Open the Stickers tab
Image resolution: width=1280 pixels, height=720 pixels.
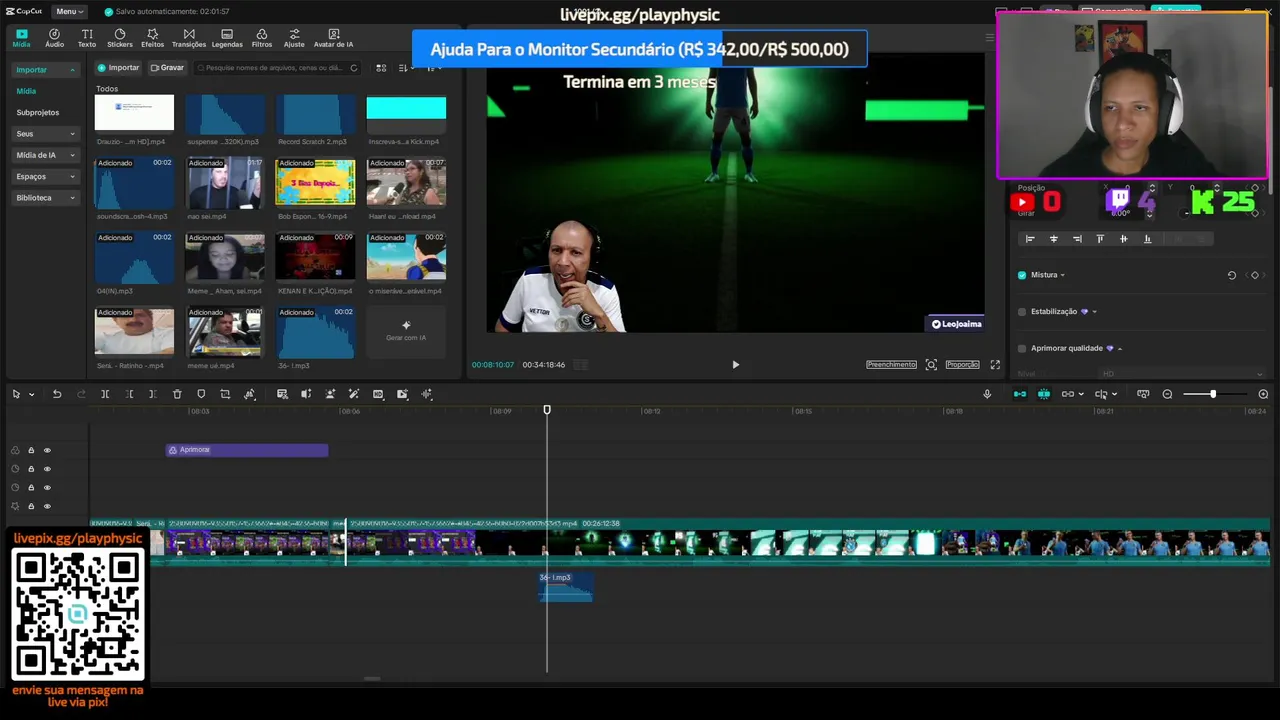click(120, 38)
